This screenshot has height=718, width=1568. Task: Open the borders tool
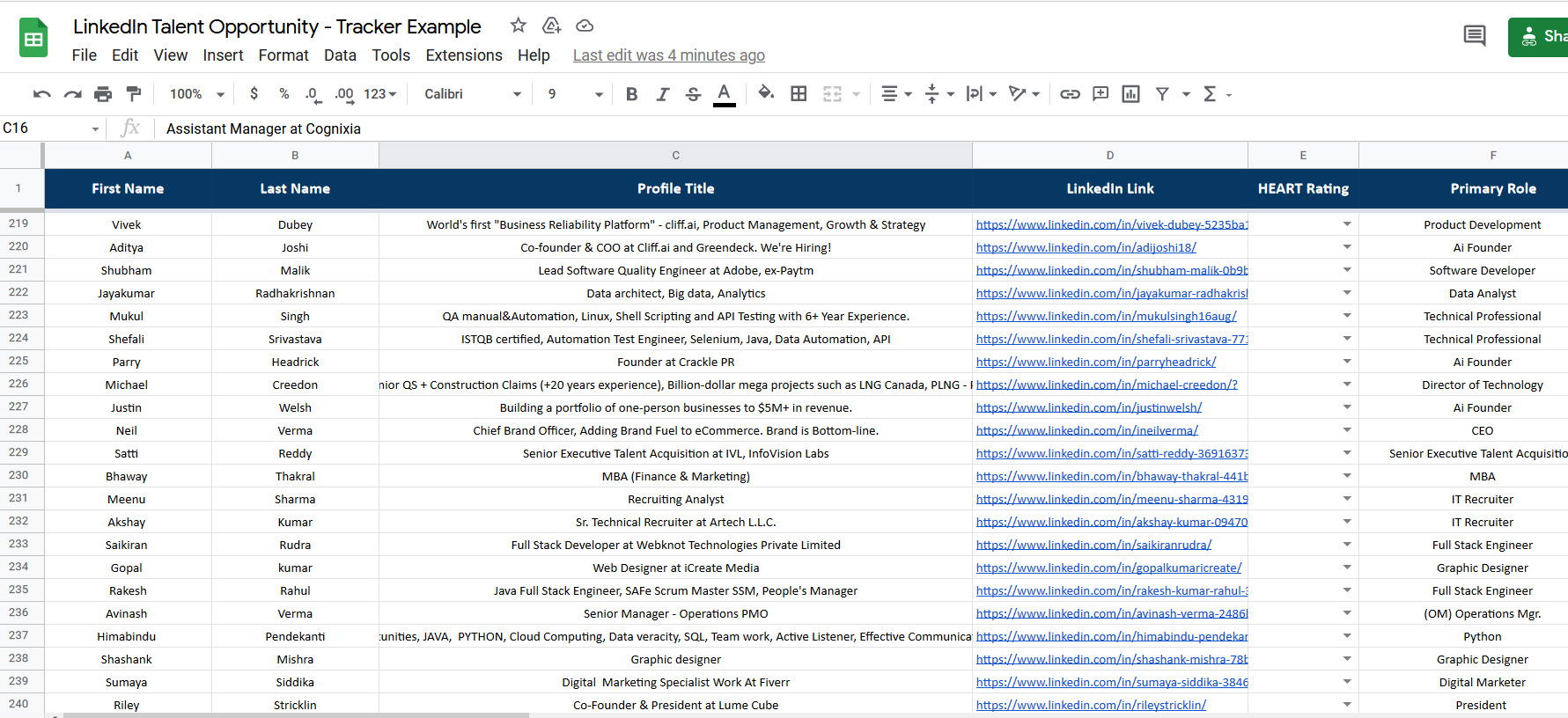(799, 94)
